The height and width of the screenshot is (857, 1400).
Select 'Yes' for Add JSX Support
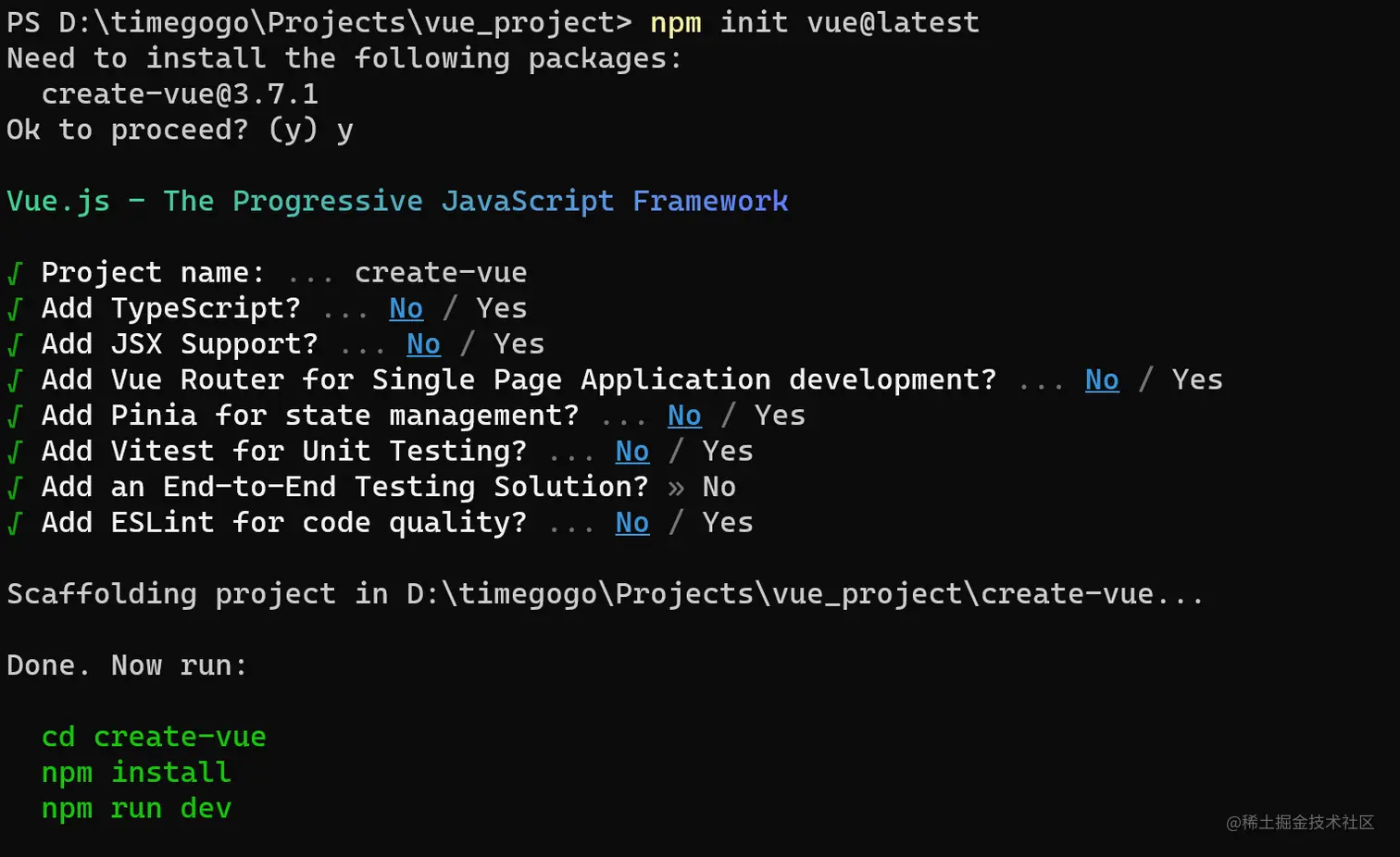519,343
